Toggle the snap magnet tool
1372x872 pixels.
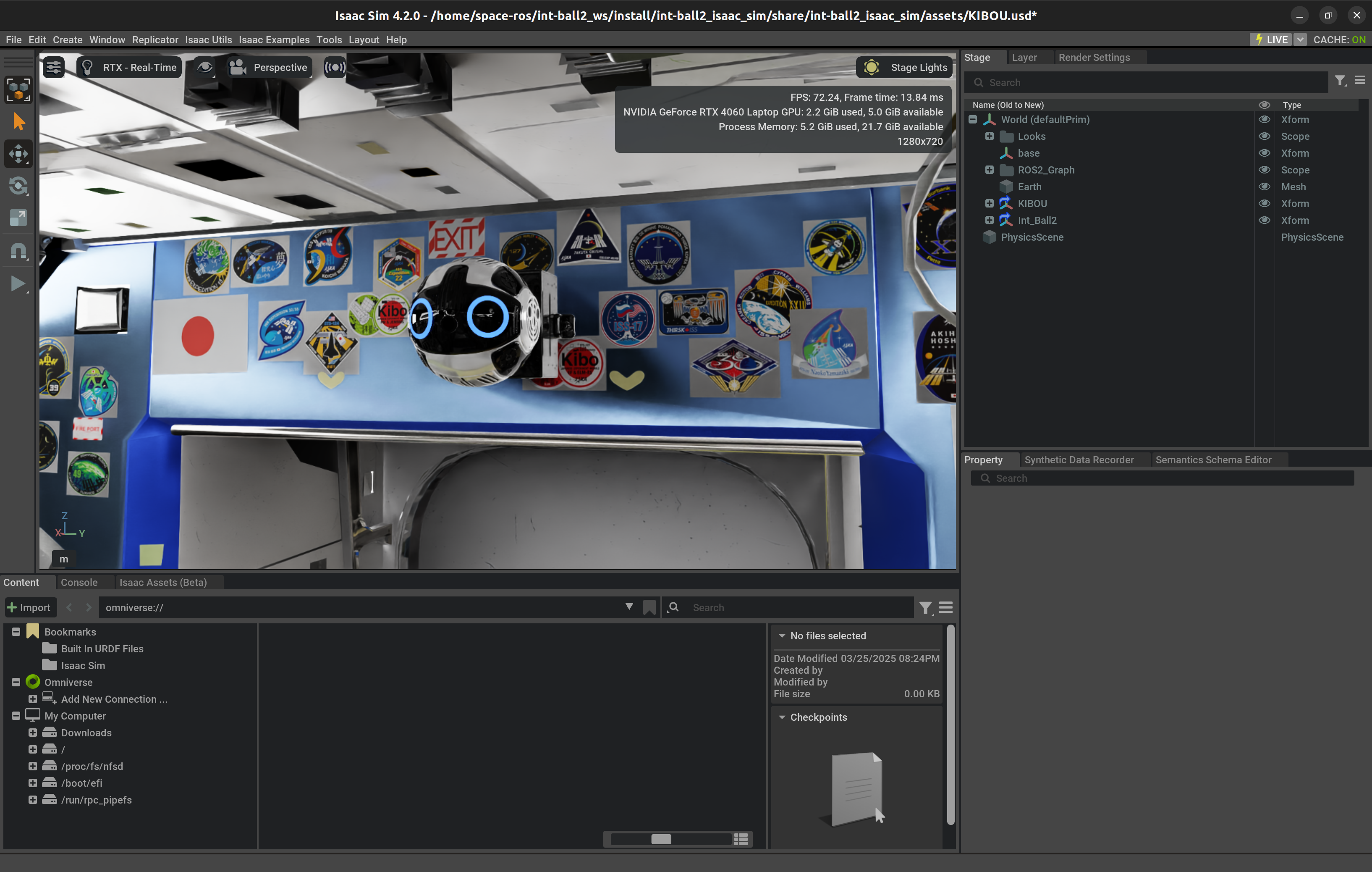pos(18,251)
